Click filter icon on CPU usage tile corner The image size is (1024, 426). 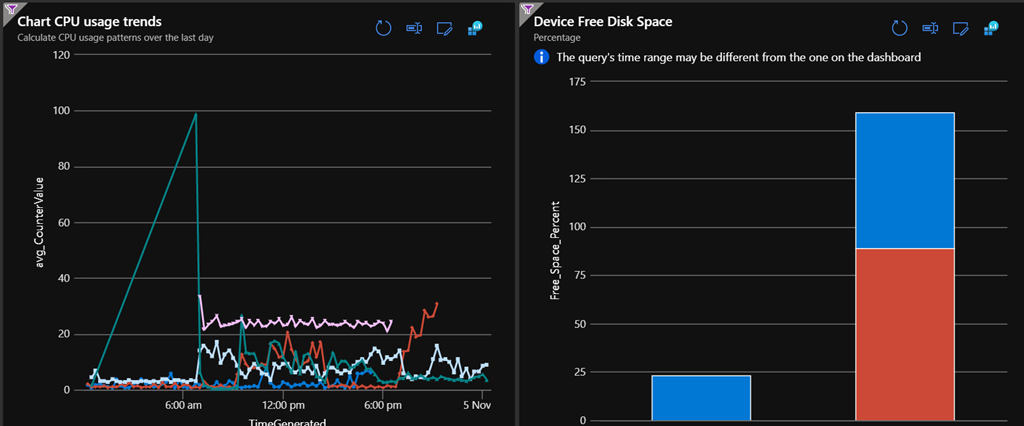pos(7,6)
